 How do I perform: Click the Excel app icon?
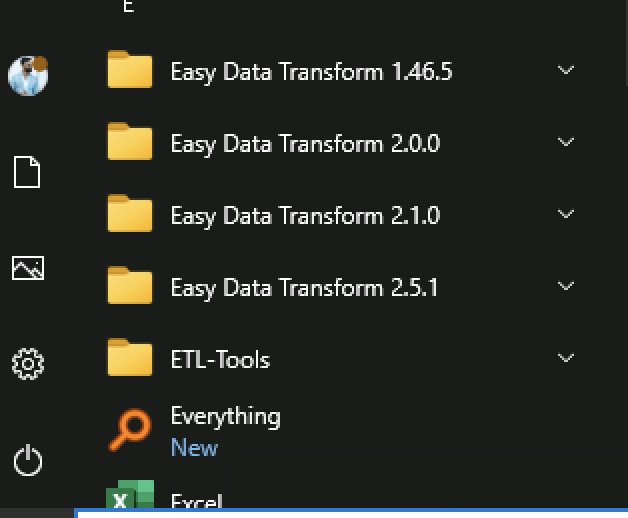[x=130, y=494]
